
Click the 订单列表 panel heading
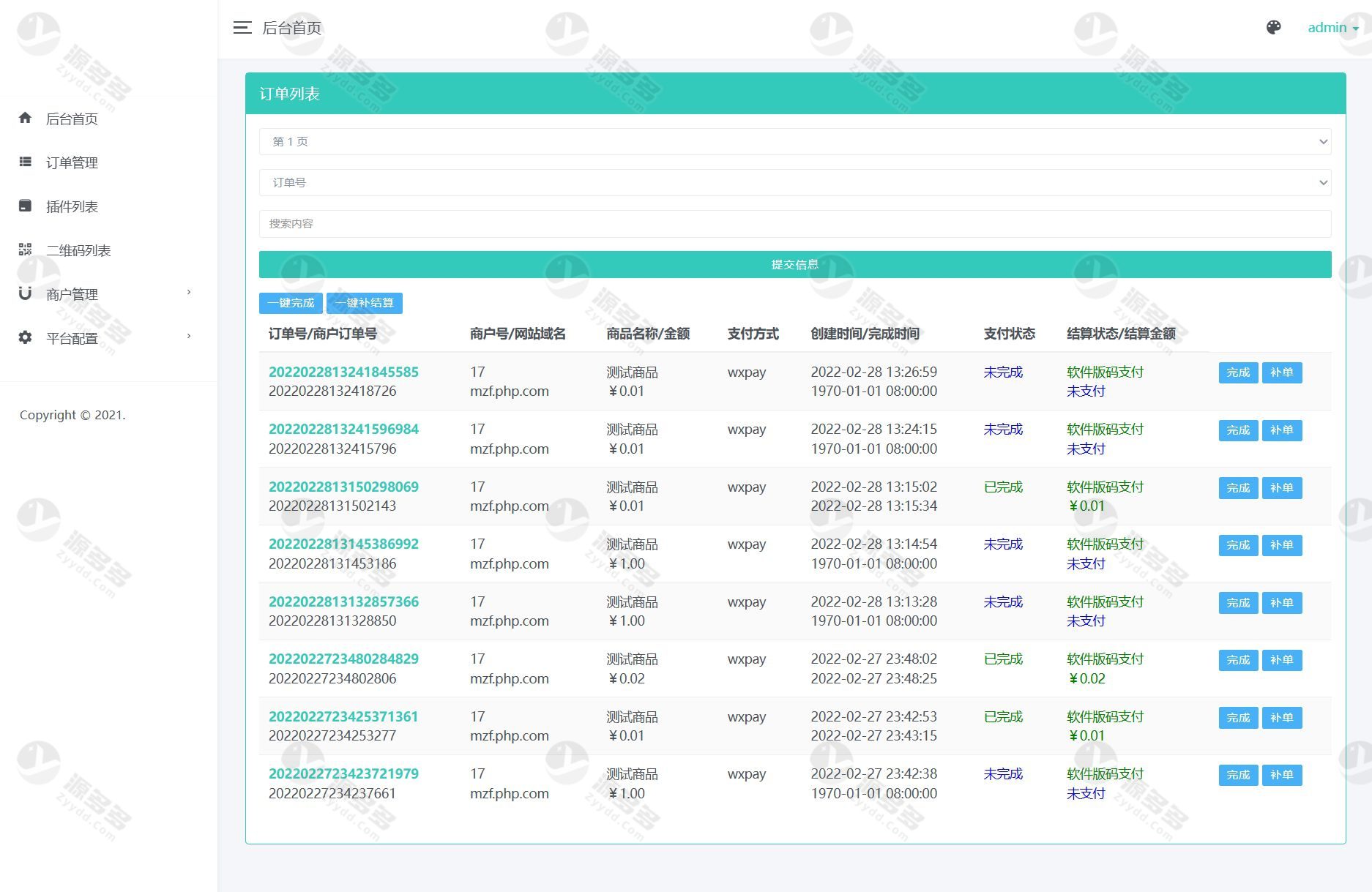click(x=289, y=94)
